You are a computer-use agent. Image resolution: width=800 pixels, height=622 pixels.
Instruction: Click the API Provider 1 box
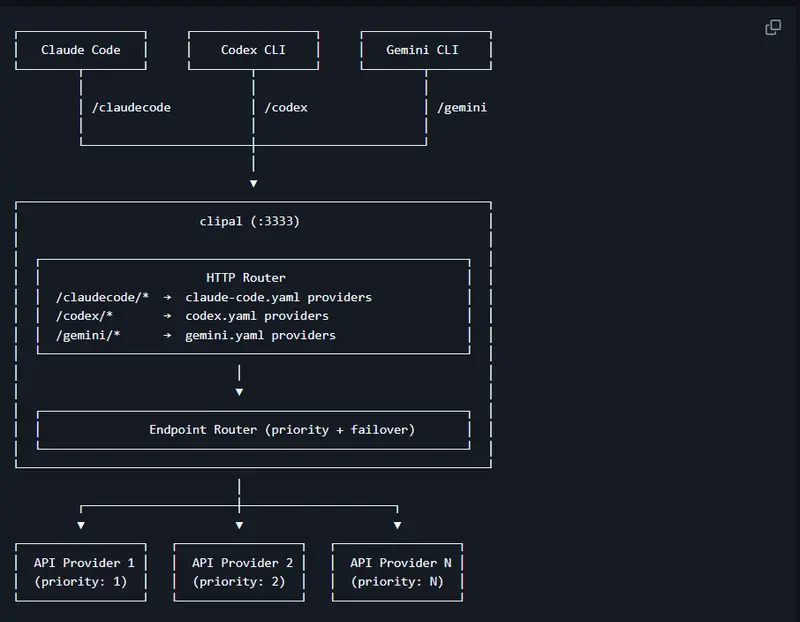tap(81, 572)
